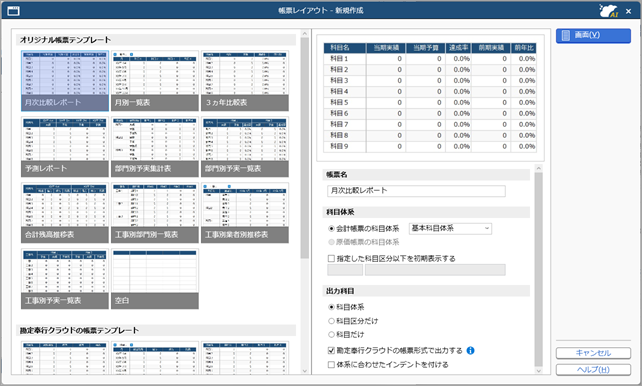Viewport: 642px width, 386px height.
Task: Choose 科目区分だけ radio option
Action: click(331, 321)
